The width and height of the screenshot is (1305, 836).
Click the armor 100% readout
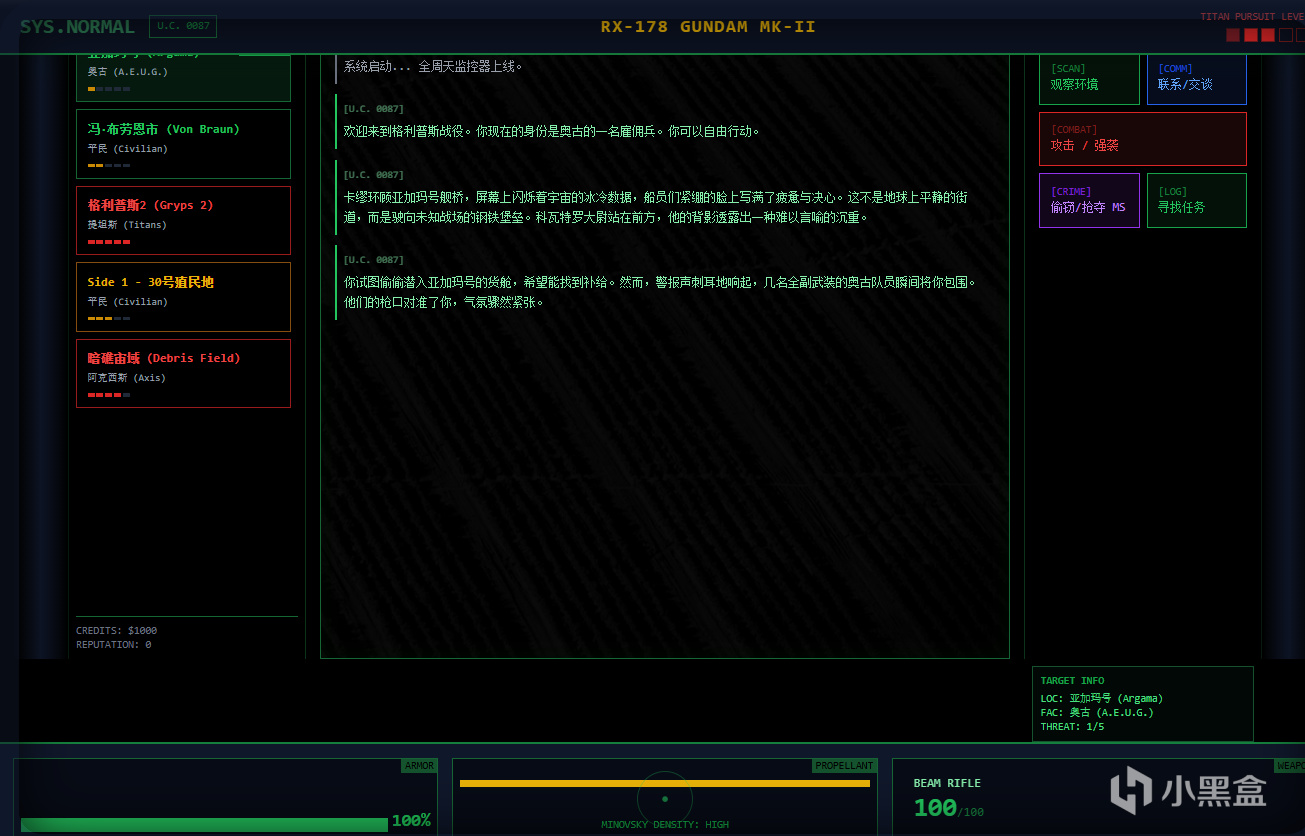[411, 821]
